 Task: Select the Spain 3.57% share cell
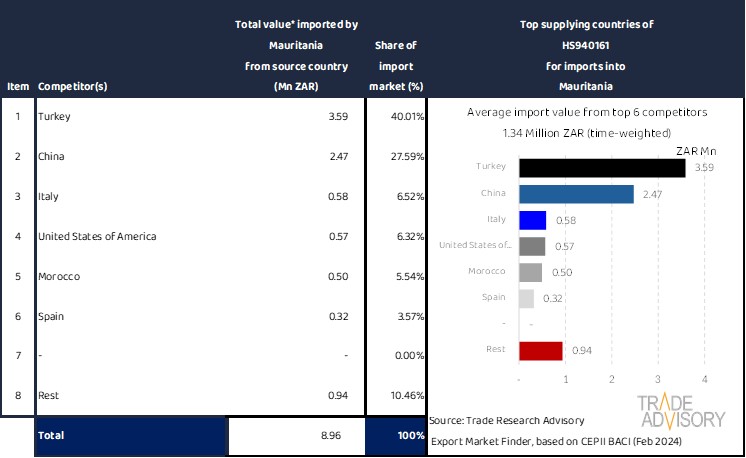point(396,317)
